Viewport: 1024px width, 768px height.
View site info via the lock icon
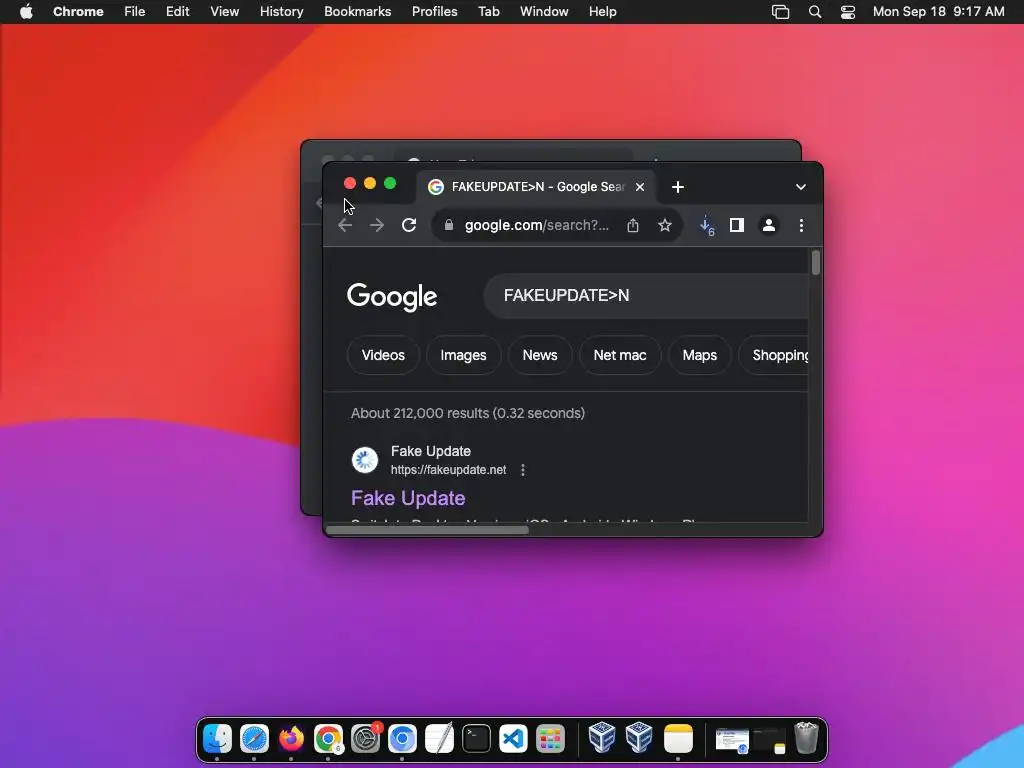click(x=449, y=225)
